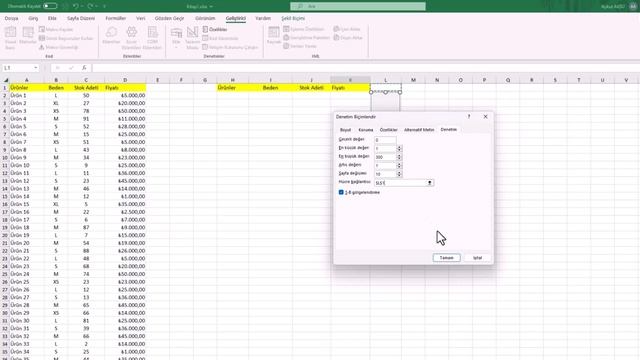This screenshot has width=640, height=360.
Task: Open Makro Güvenliği settings
Action: pyautogui.click(x=58, y=47)
